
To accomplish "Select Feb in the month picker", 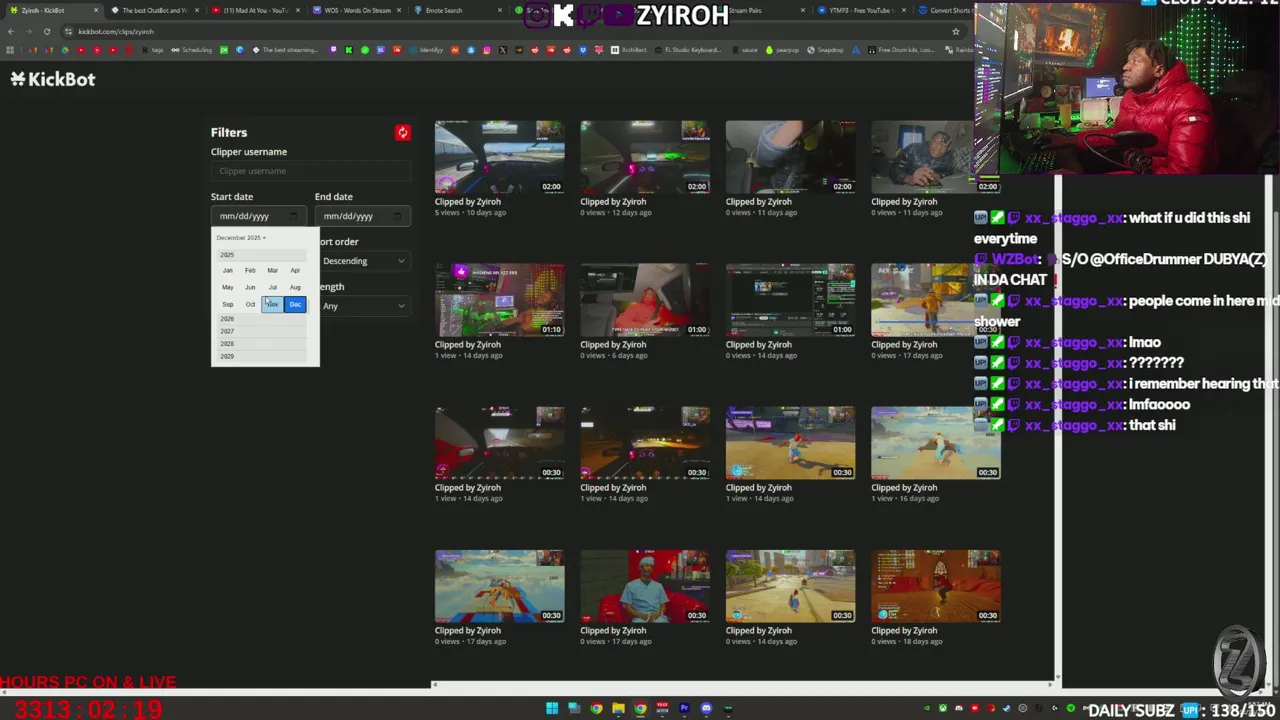I will [250, 271].
